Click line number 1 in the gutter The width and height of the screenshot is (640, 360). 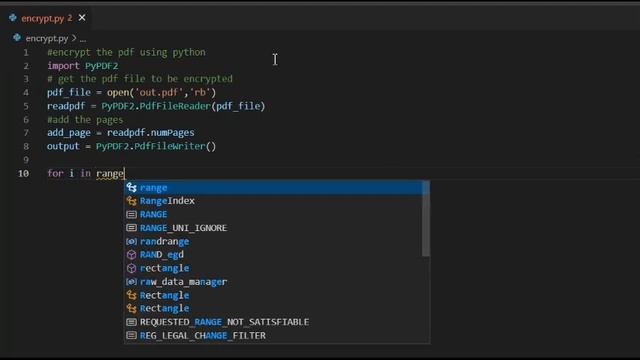tap(26, 53)
